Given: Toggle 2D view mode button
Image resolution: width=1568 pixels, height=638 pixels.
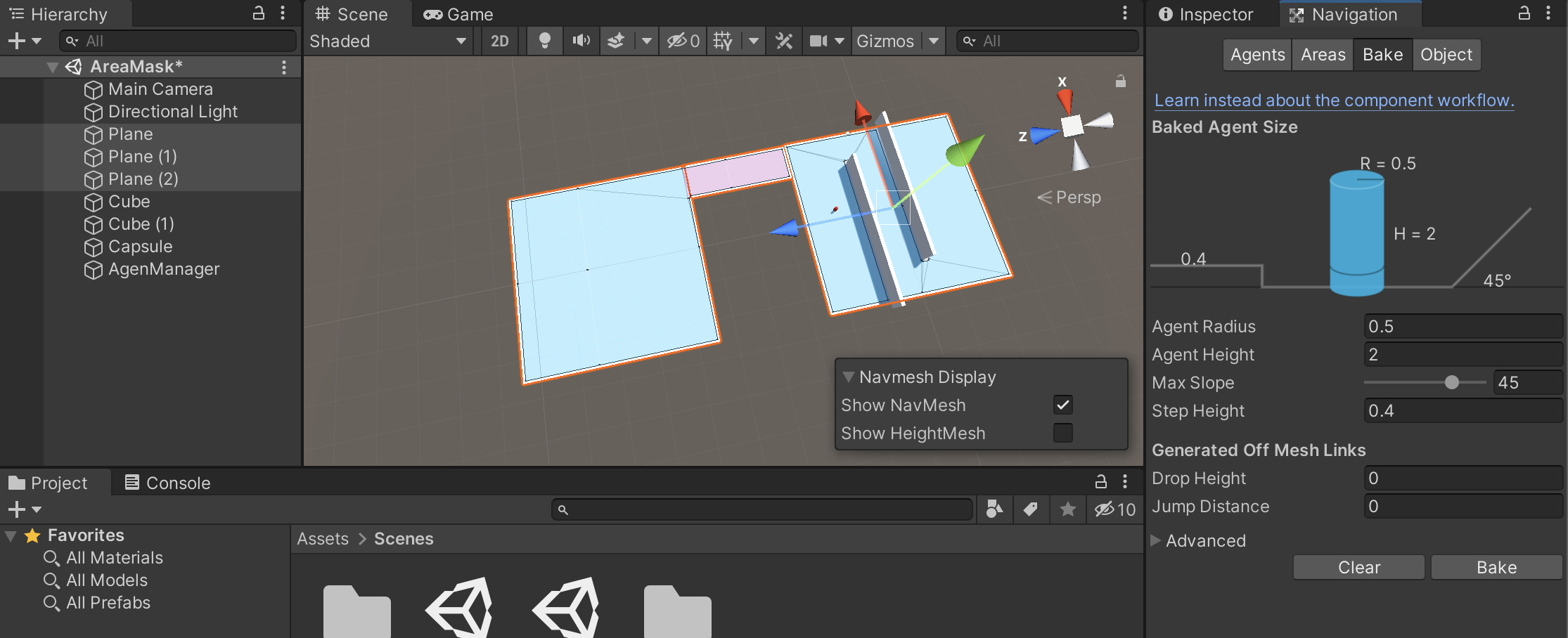Looking at the screenshot, I should [500, 41].
